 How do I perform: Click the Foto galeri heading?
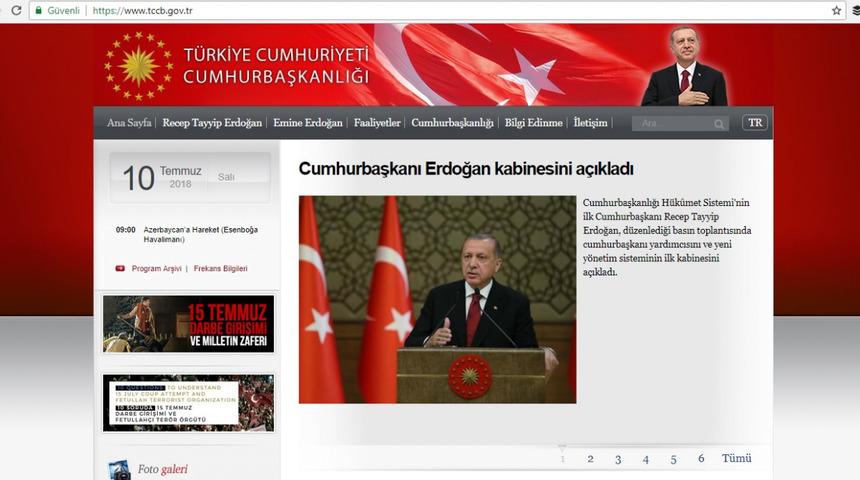162,470
